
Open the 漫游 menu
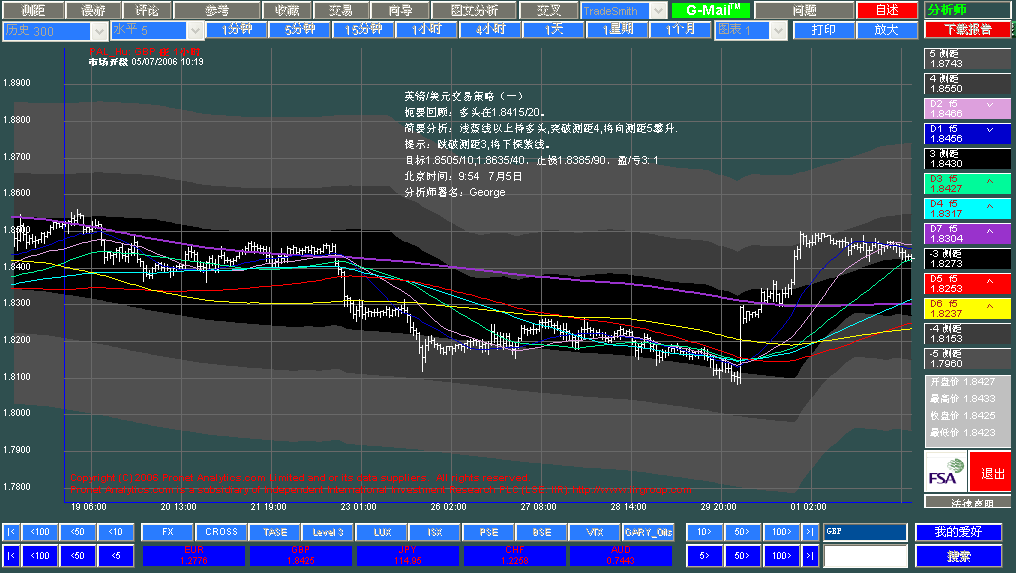pos(93,10)
